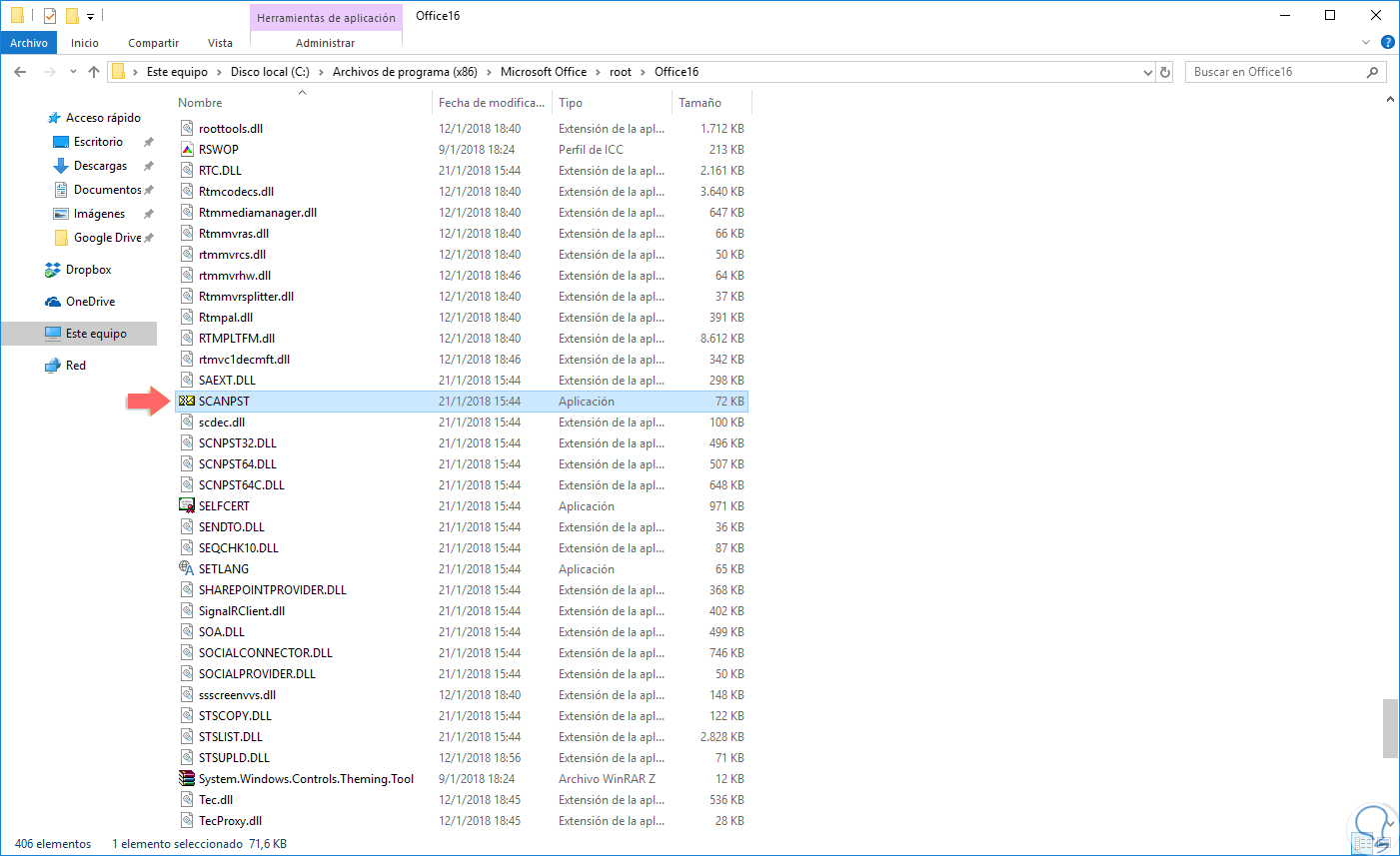The image size is (1400, 856).
Task: Select the SOCIALCONNECTOR.DLL file name
Action: pos(266,653)
